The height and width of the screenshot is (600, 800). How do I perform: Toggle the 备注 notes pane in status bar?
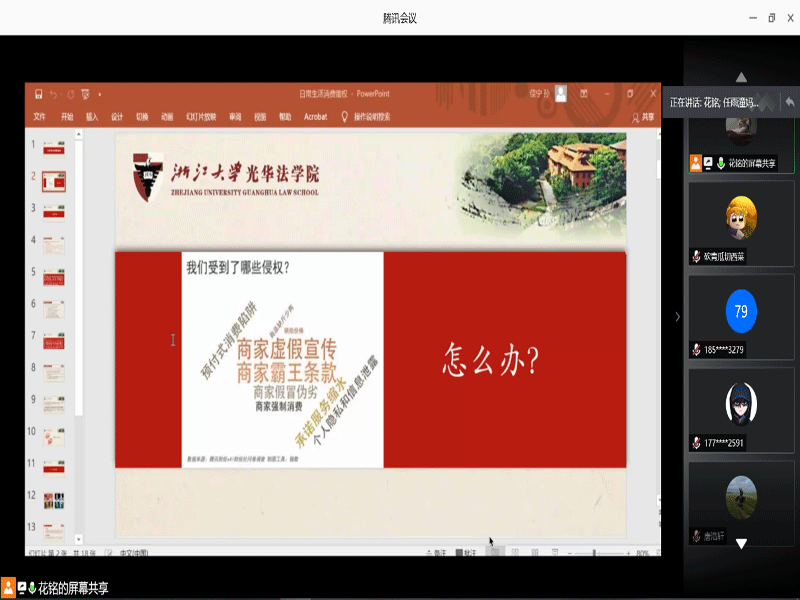(435, 552)
